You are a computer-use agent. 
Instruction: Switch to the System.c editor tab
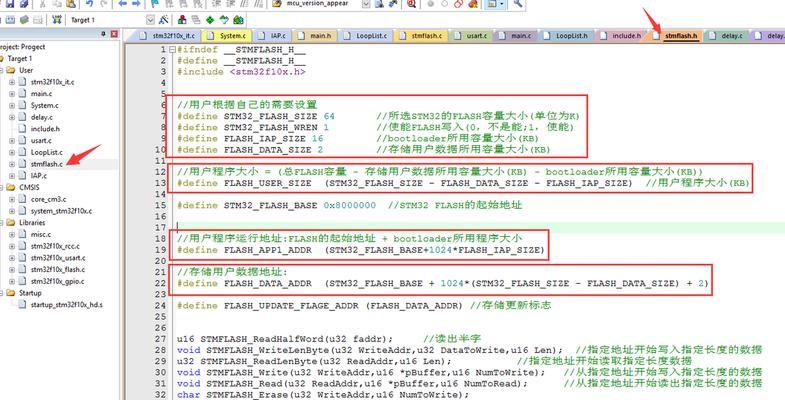226,36
